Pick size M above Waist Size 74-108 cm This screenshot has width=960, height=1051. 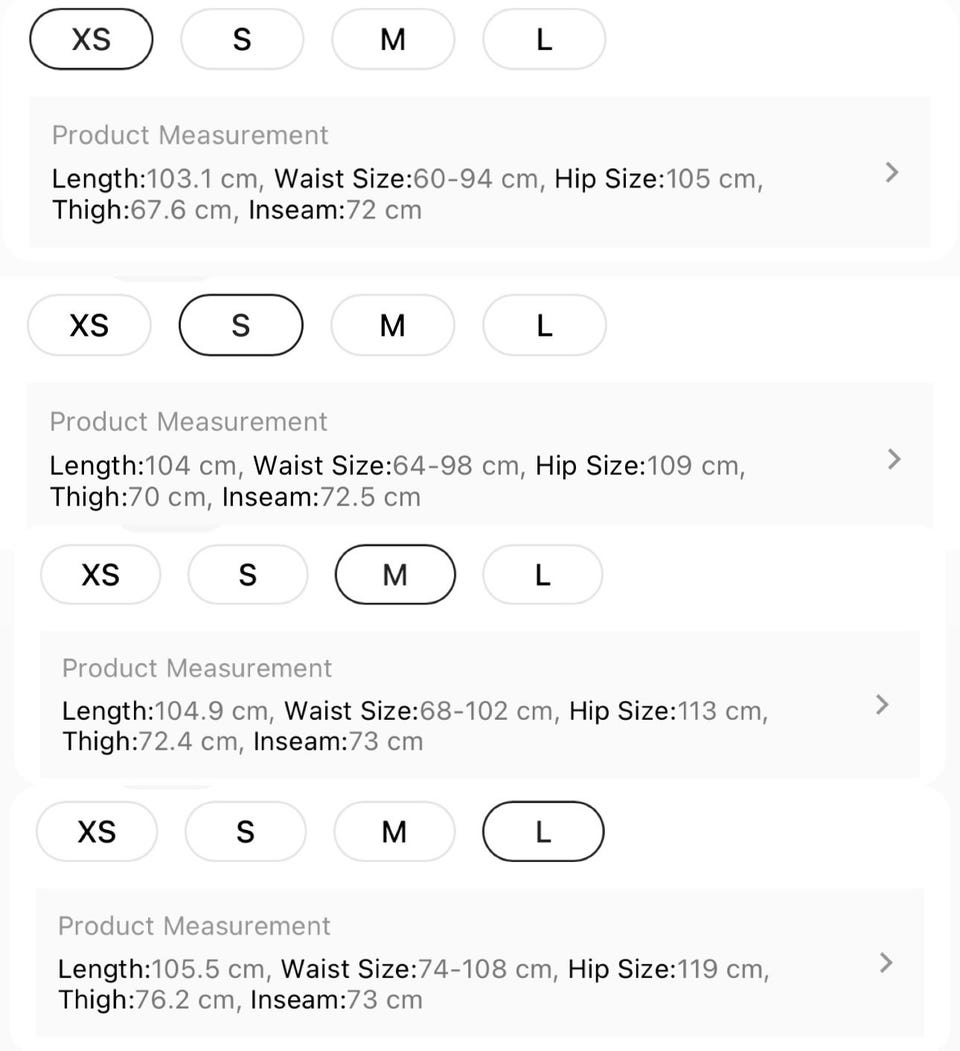[x=394, y=832]
